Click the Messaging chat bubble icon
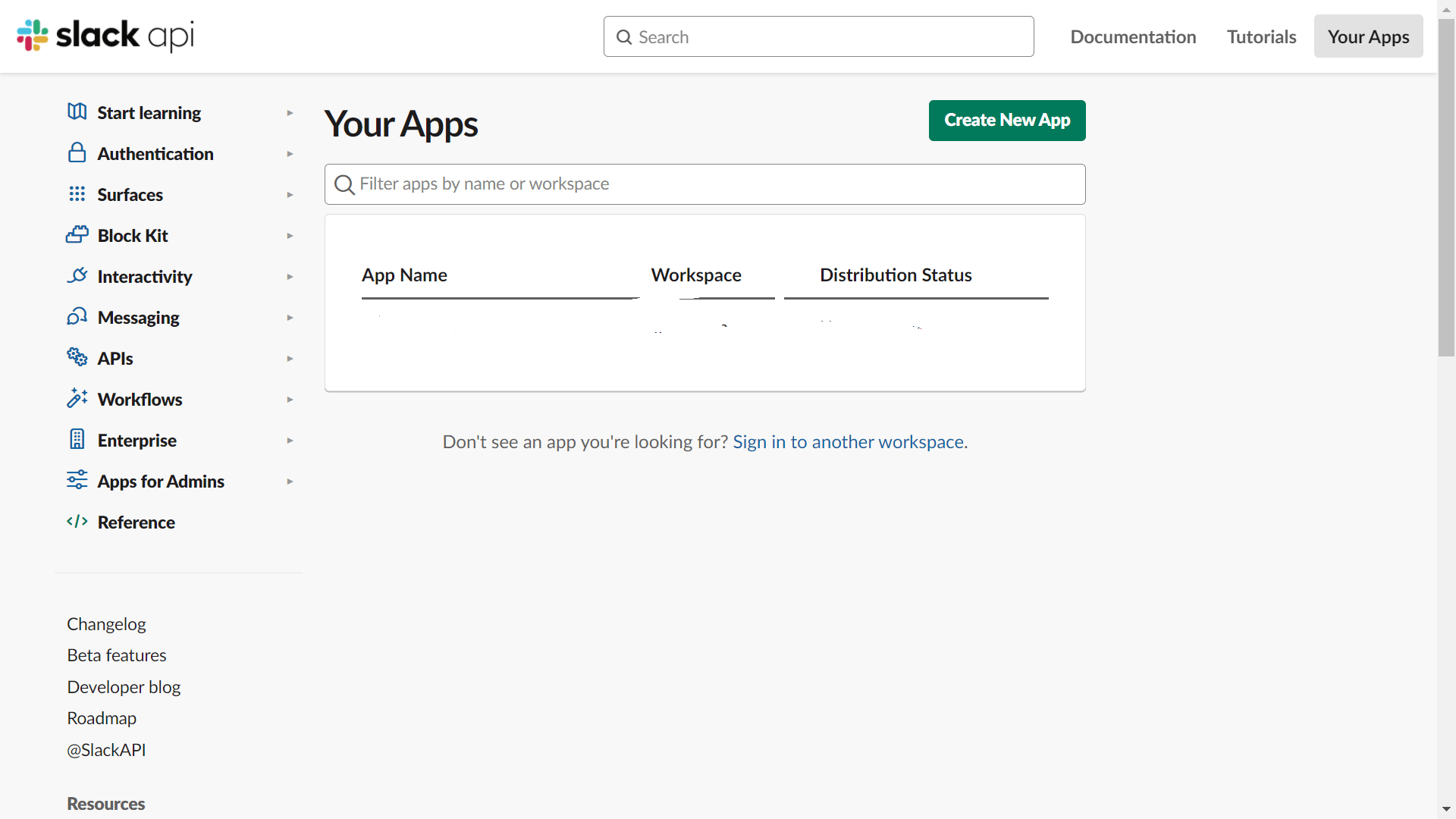The image size is (1456, 819). [77, 316]
